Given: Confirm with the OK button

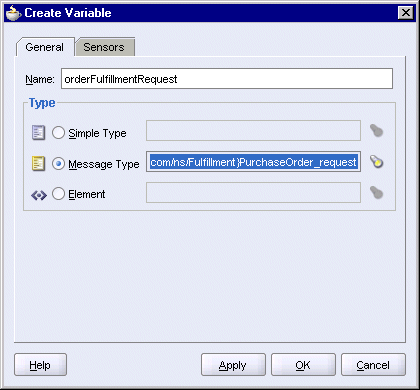Looking at the screenshot, I should [x=303, y=365].
